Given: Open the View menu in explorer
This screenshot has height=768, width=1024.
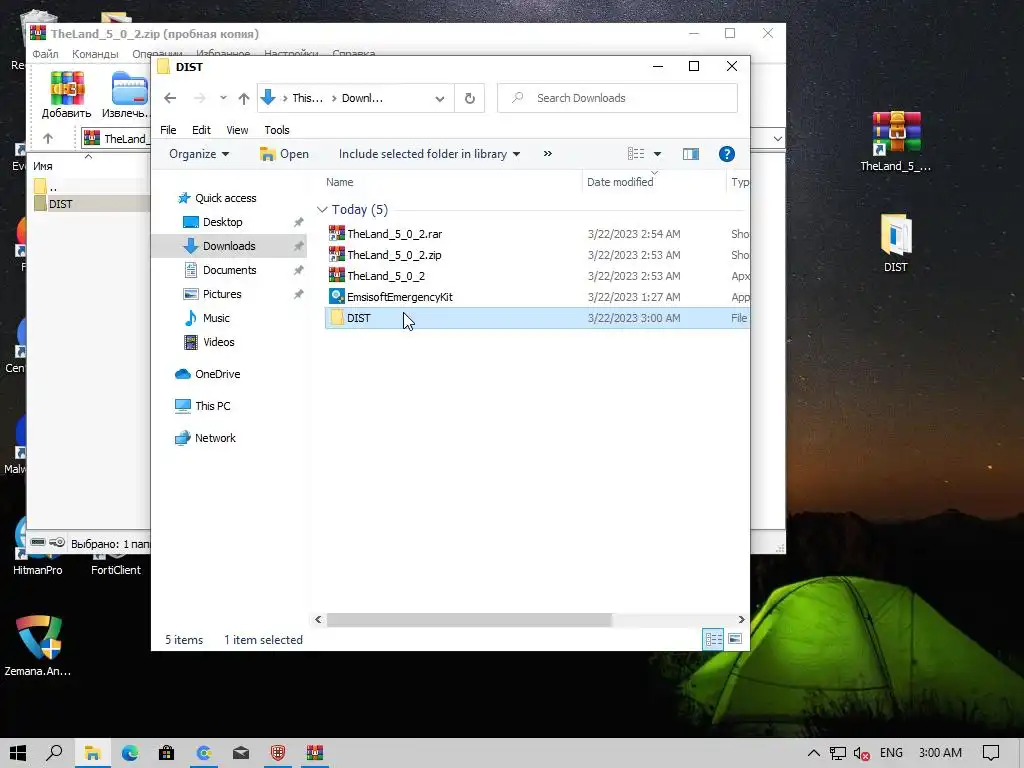Looking at the screenshot, I should point(237,130).
